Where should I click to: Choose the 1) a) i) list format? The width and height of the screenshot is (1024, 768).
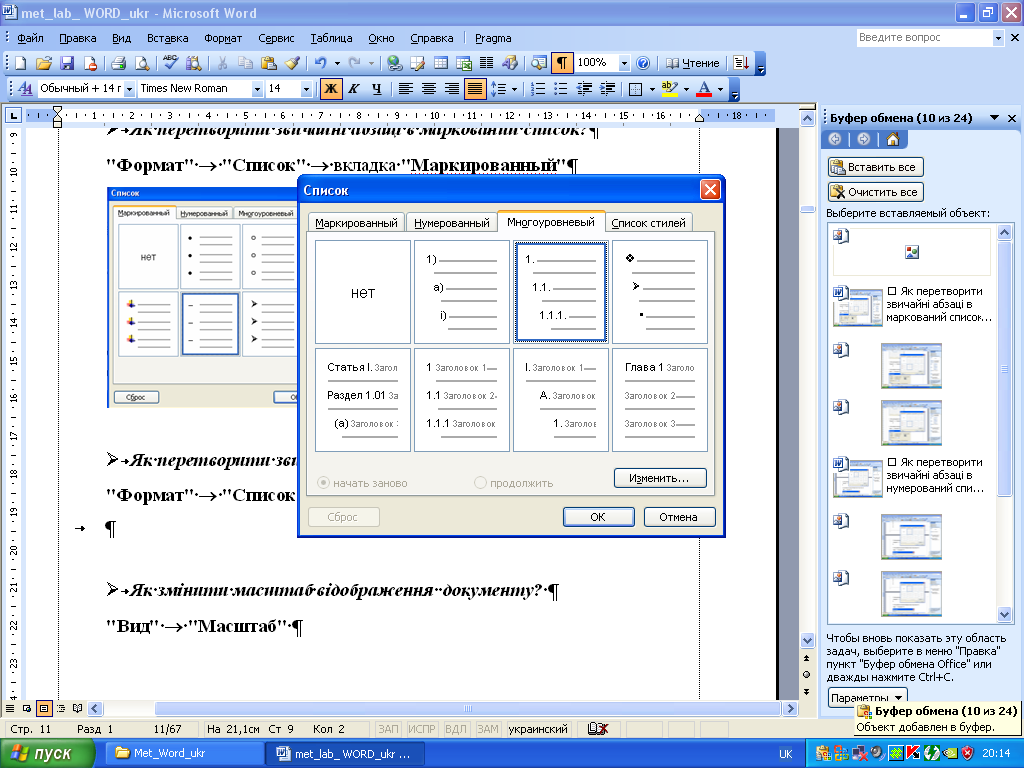462,292
